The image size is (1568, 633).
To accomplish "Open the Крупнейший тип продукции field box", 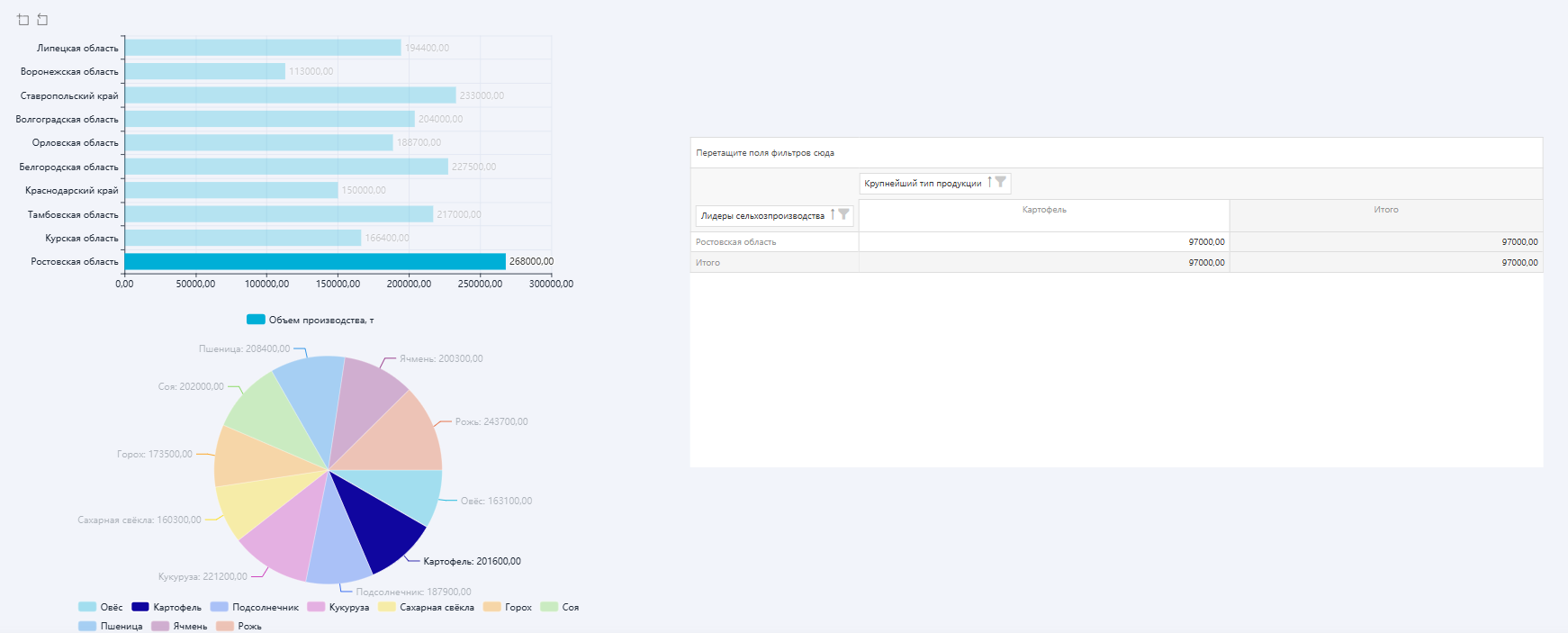I will coord(923,184).
